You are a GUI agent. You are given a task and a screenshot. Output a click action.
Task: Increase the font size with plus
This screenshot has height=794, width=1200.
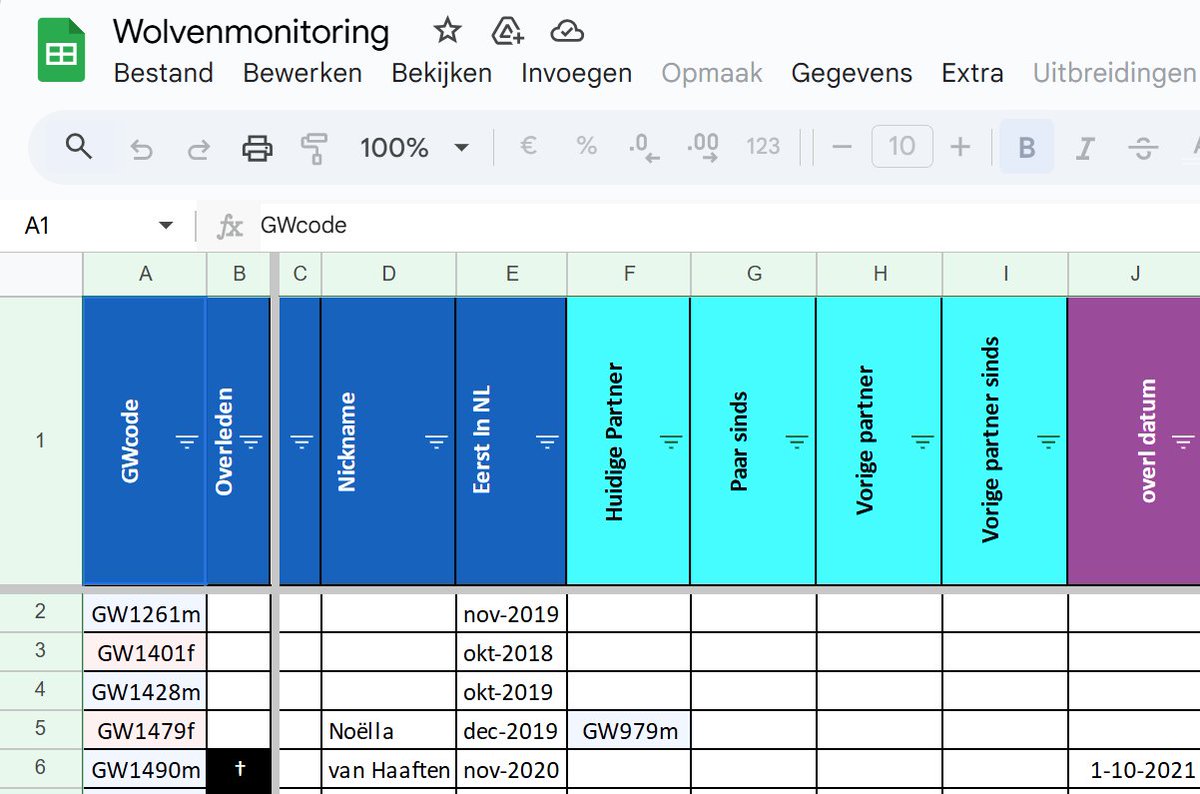(x=960, y=147)
